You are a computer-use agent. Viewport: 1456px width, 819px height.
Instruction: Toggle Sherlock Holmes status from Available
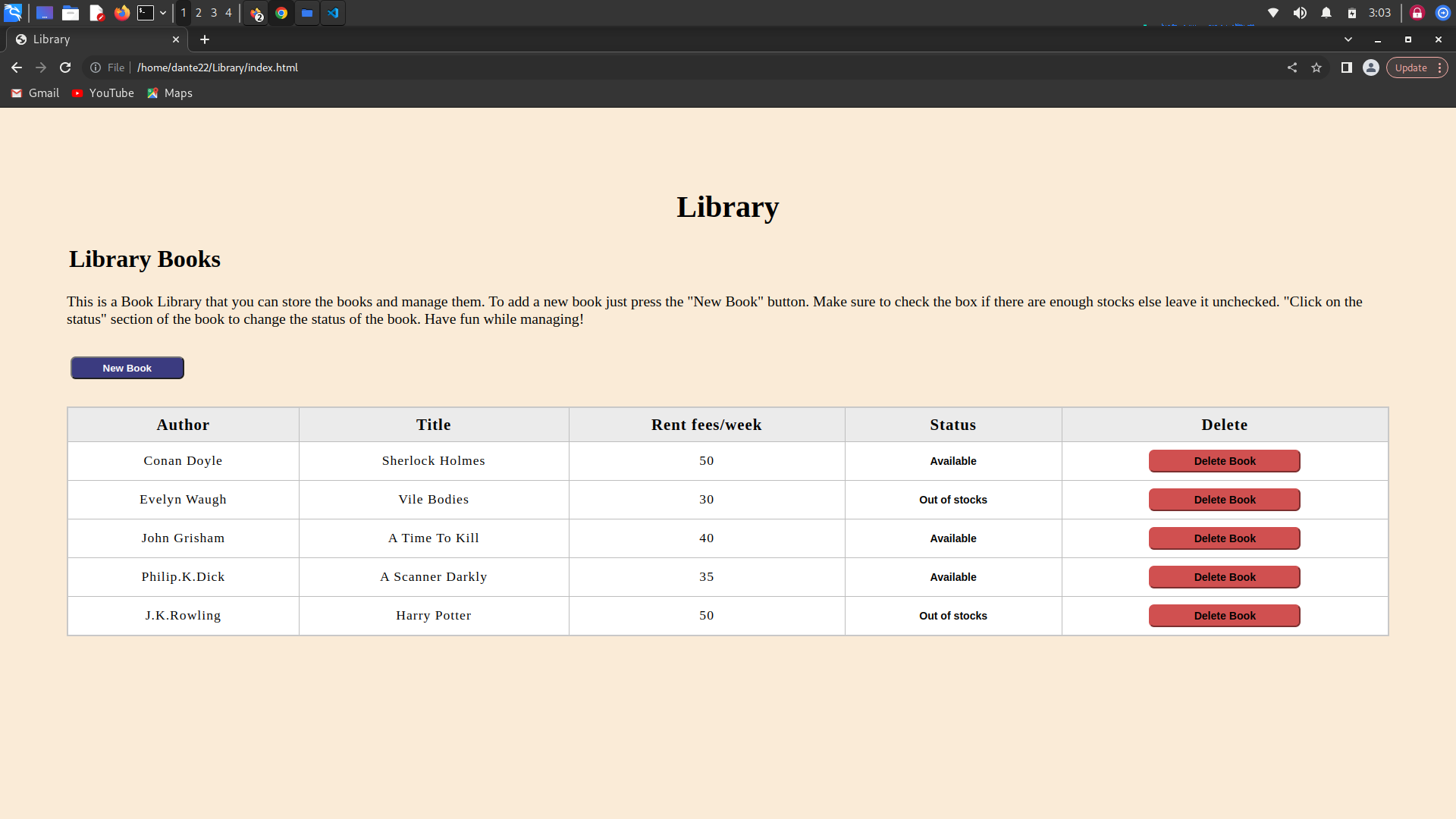pos(953,461)
